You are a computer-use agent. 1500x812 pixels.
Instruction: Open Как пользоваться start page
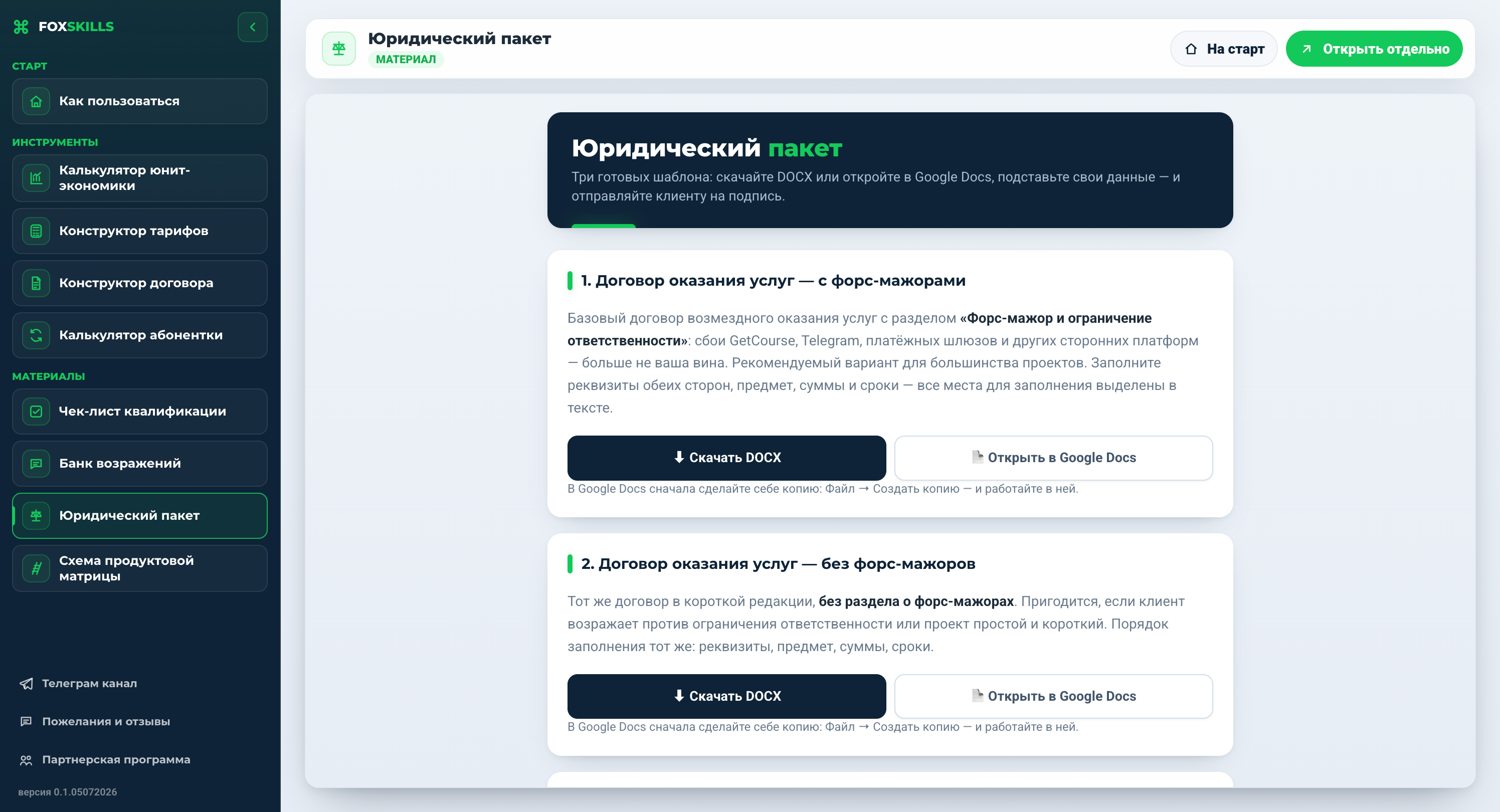[x=140, y=101]
